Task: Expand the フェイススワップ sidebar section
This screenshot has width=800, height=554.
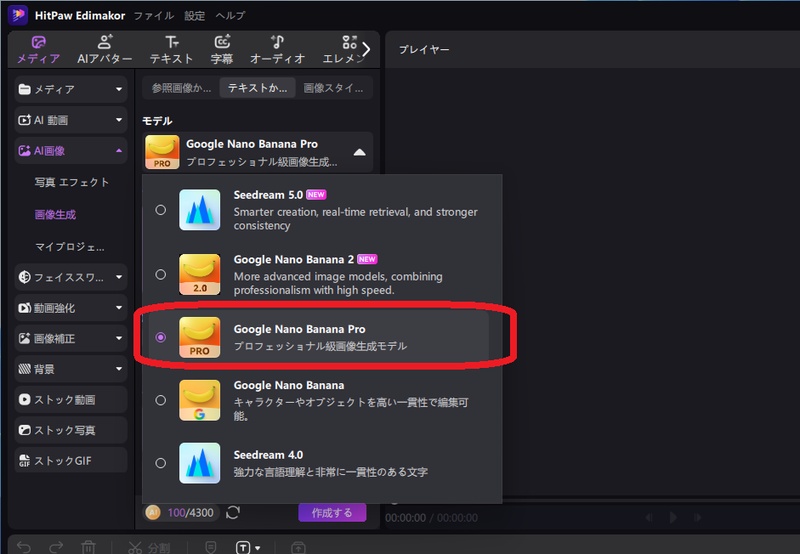Action: [x=119, y=277]
